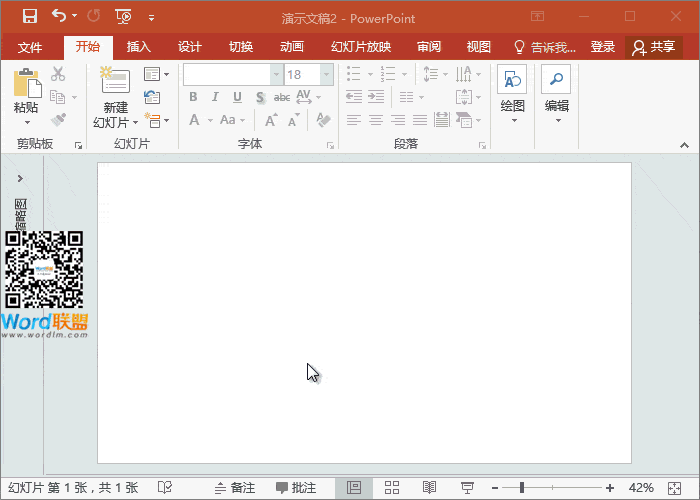Viewport: 700px width, 500px height.
Task: Click the Numbering list icon
Action: tap(388, 74)
